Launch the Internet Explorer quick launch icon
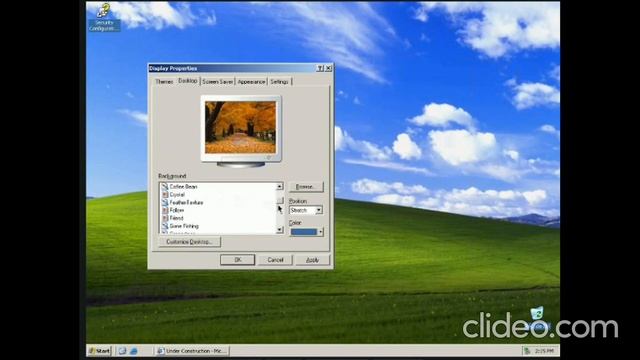Screen dimensions: 640x360 tap(133, 351)
